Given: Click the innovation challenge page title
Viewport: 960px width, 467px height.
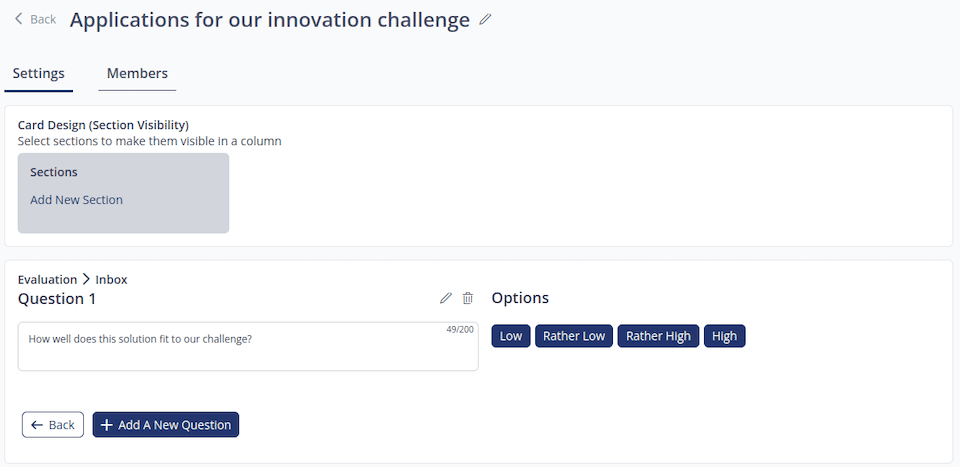Looking at the screenshot, I should [x=269, y=20].
